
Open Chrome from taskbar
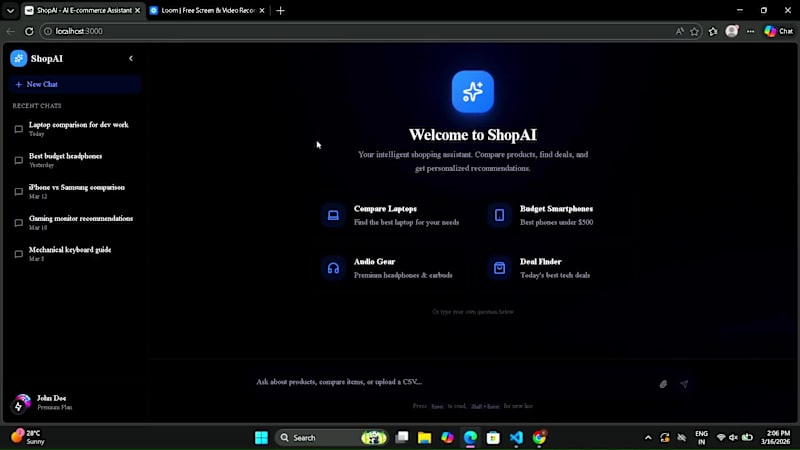539,438
